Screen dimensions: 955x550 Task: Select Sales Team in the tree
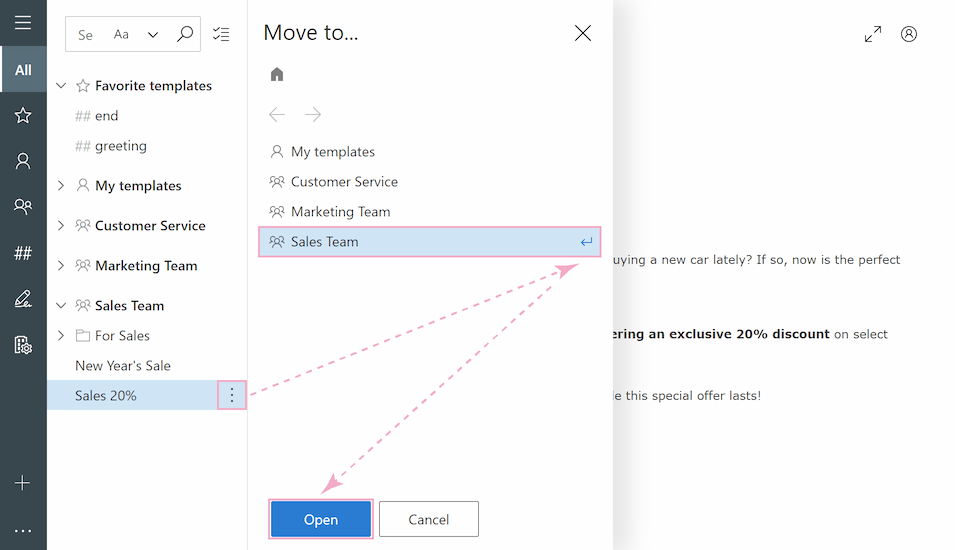pos(129,305)
